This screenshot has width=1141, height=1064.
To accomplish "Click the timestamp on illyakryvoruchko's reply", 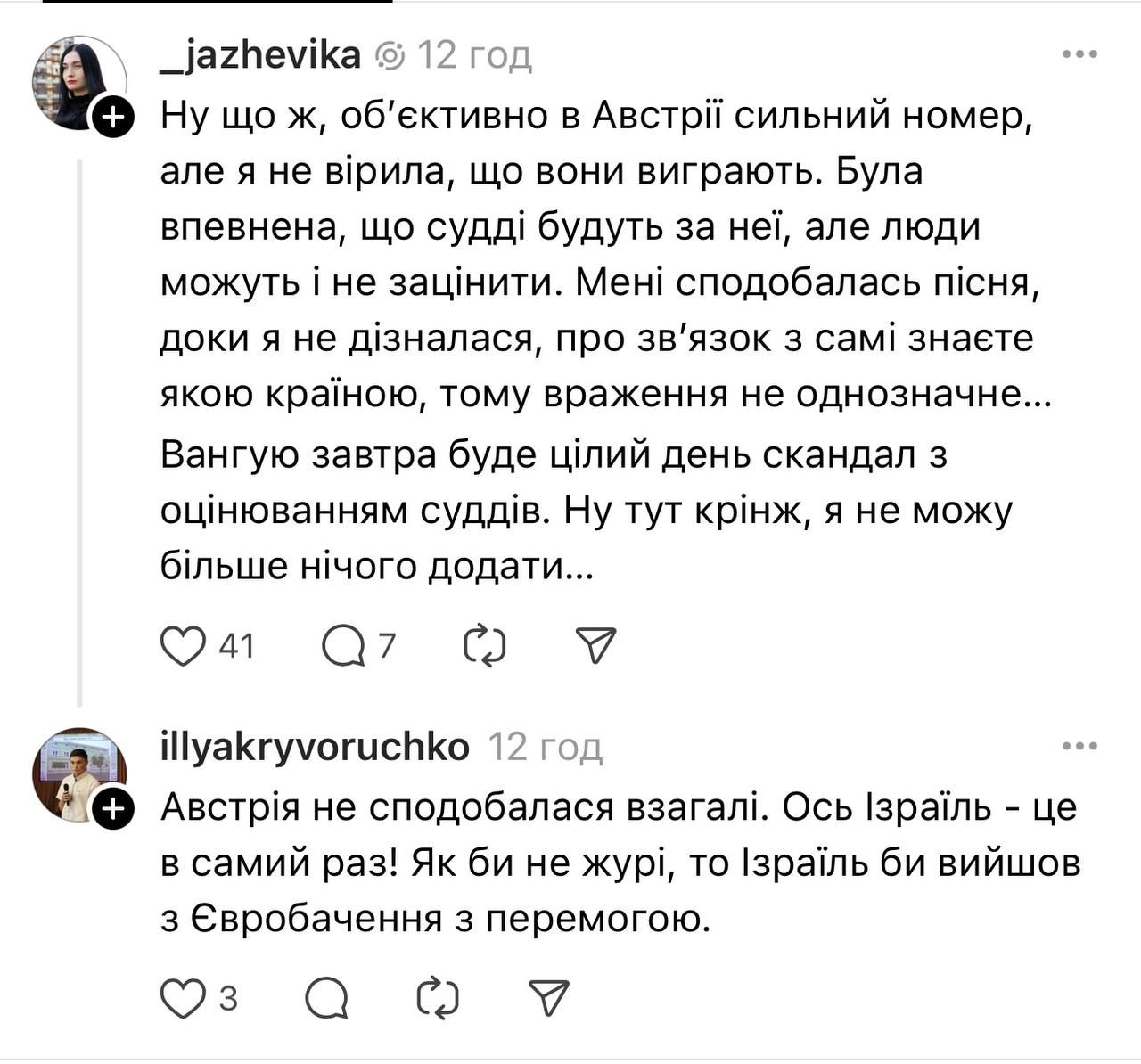I will click(x=546, y=747).
